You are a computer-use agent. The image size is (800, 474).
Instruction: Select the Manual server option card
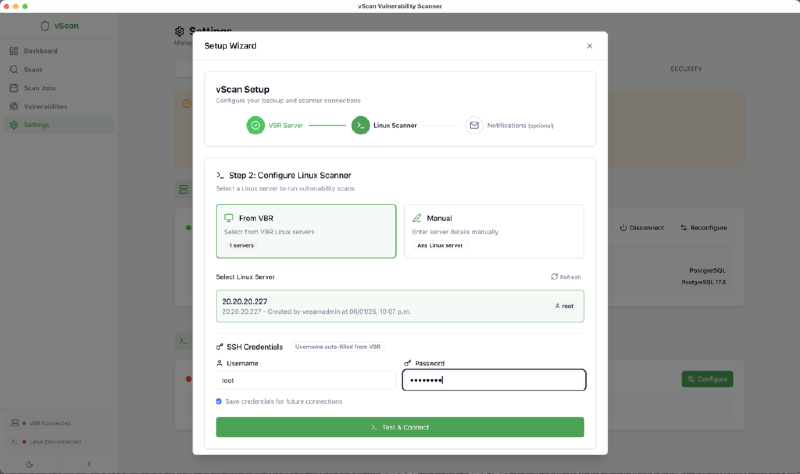click(494, 231)
